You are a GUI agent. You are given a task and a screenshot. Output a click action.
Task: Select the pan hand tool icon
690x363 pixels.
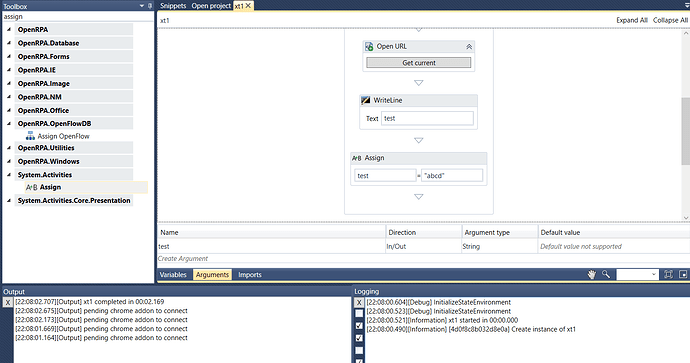(x=592, y=275)
